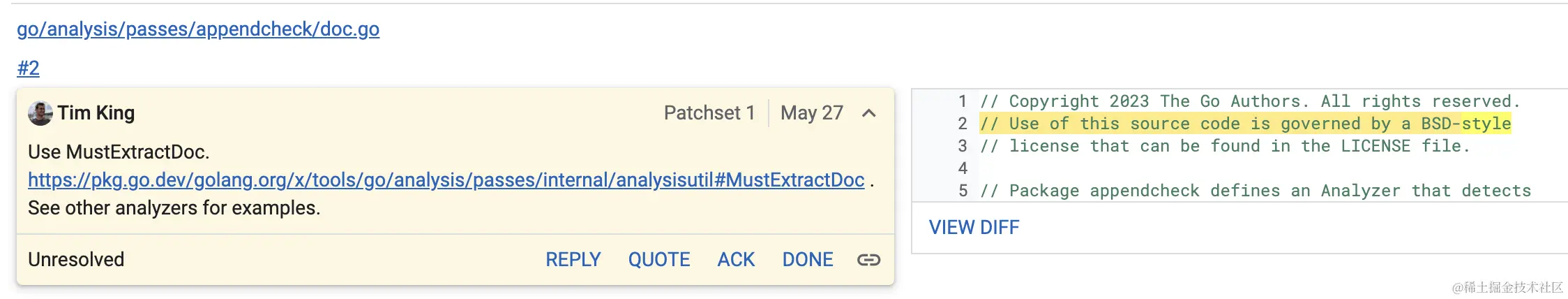
Task: Acknowledge comment with ACK
Action: [x=736, y=260]
